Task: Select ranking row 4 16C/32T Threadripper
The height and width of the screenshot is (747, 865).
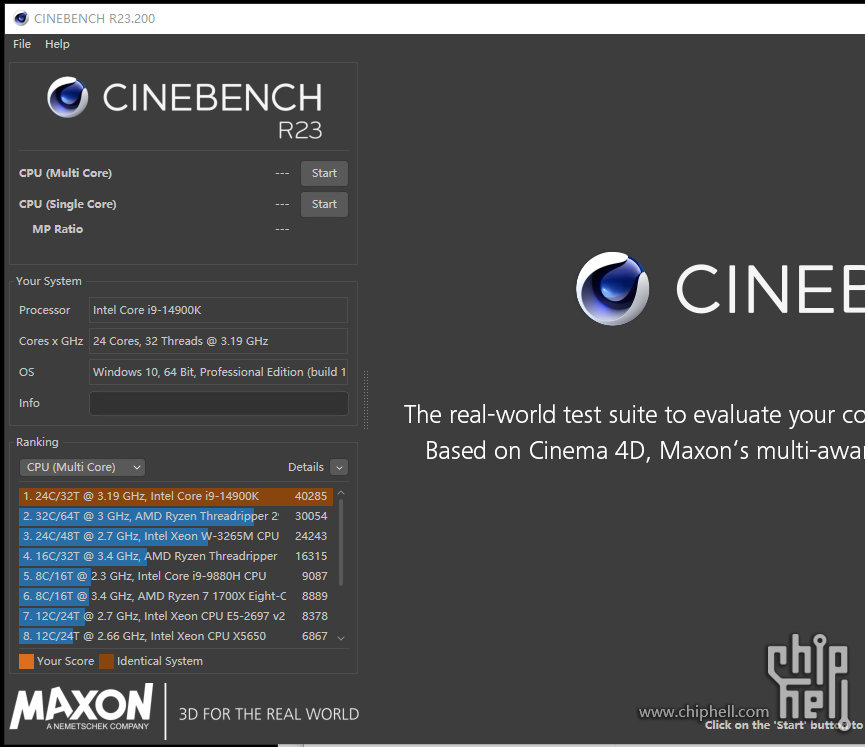Action: (176, 556)
